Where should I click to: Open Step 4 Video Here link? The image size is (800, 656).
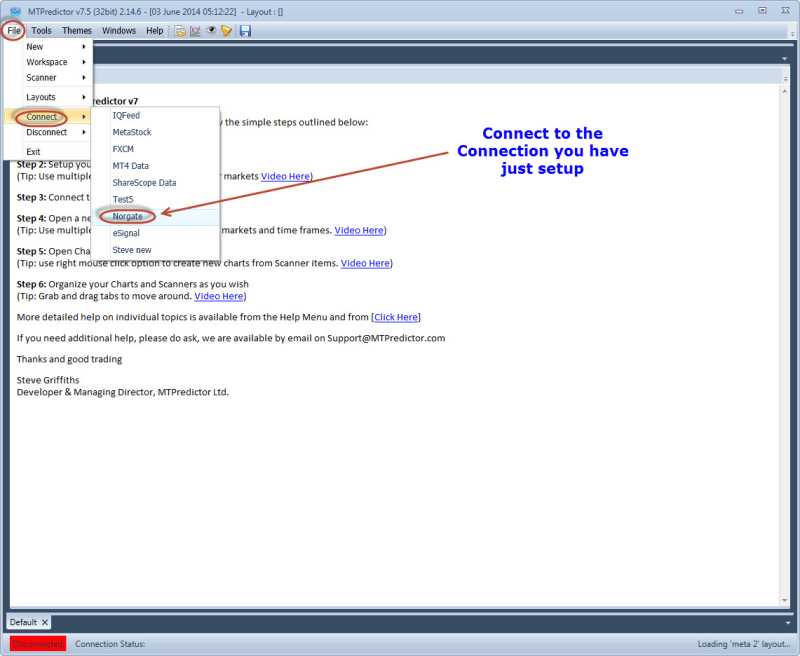click(x=359, y=230)
